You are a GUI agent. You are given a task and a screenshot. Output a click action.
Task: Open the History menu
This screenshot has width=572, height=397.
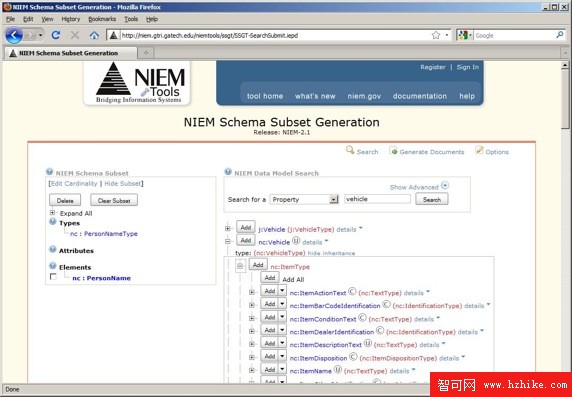(70, 19)
